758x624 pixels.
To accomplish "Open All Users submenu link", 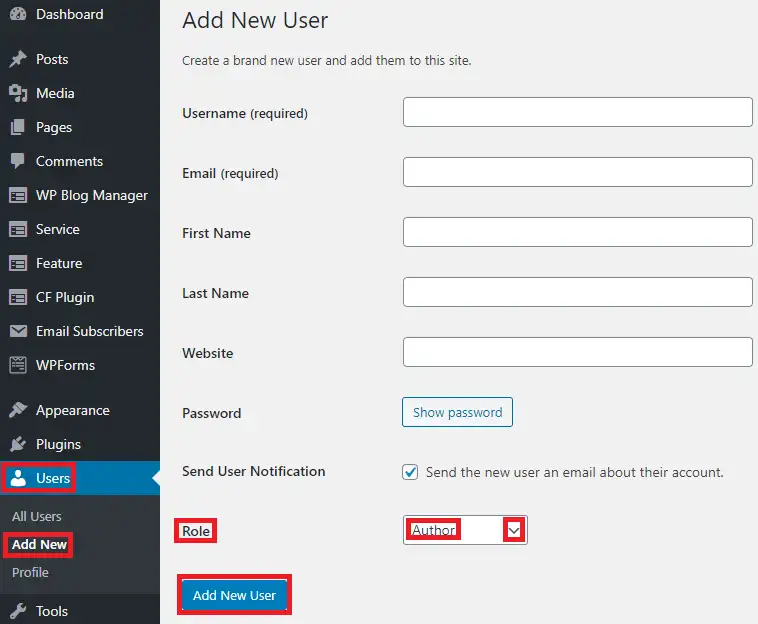I will pos(37,516).
